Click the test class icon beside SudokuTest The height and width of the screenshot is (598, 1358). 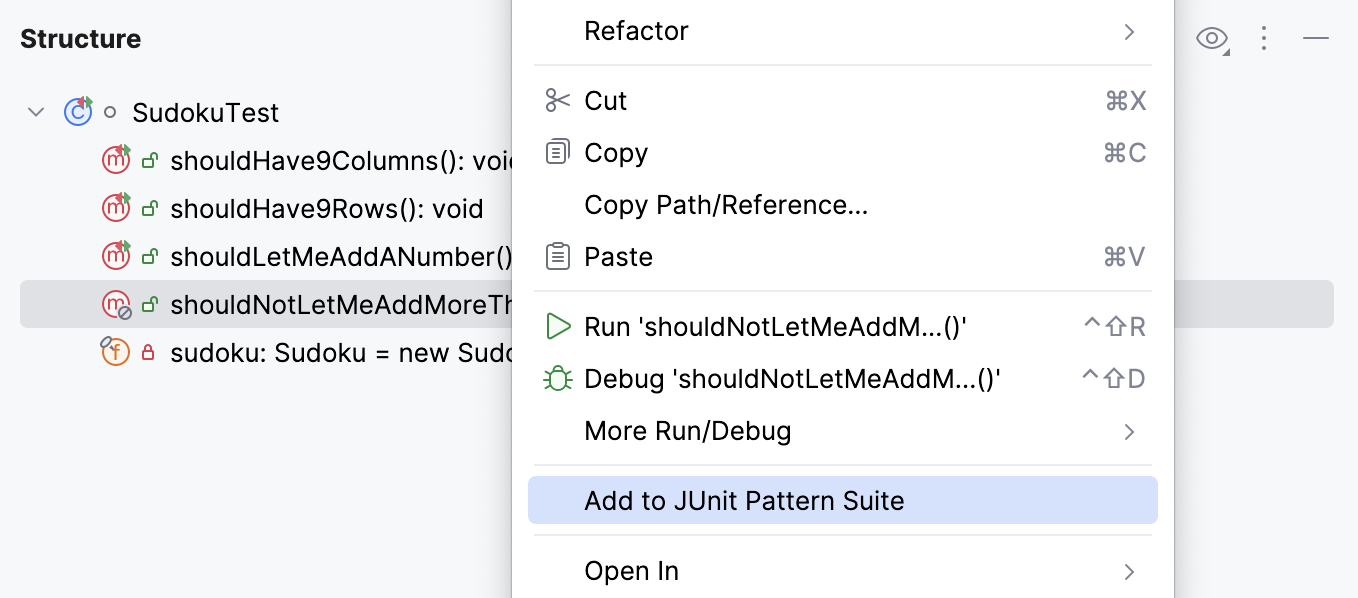[78, 112]
